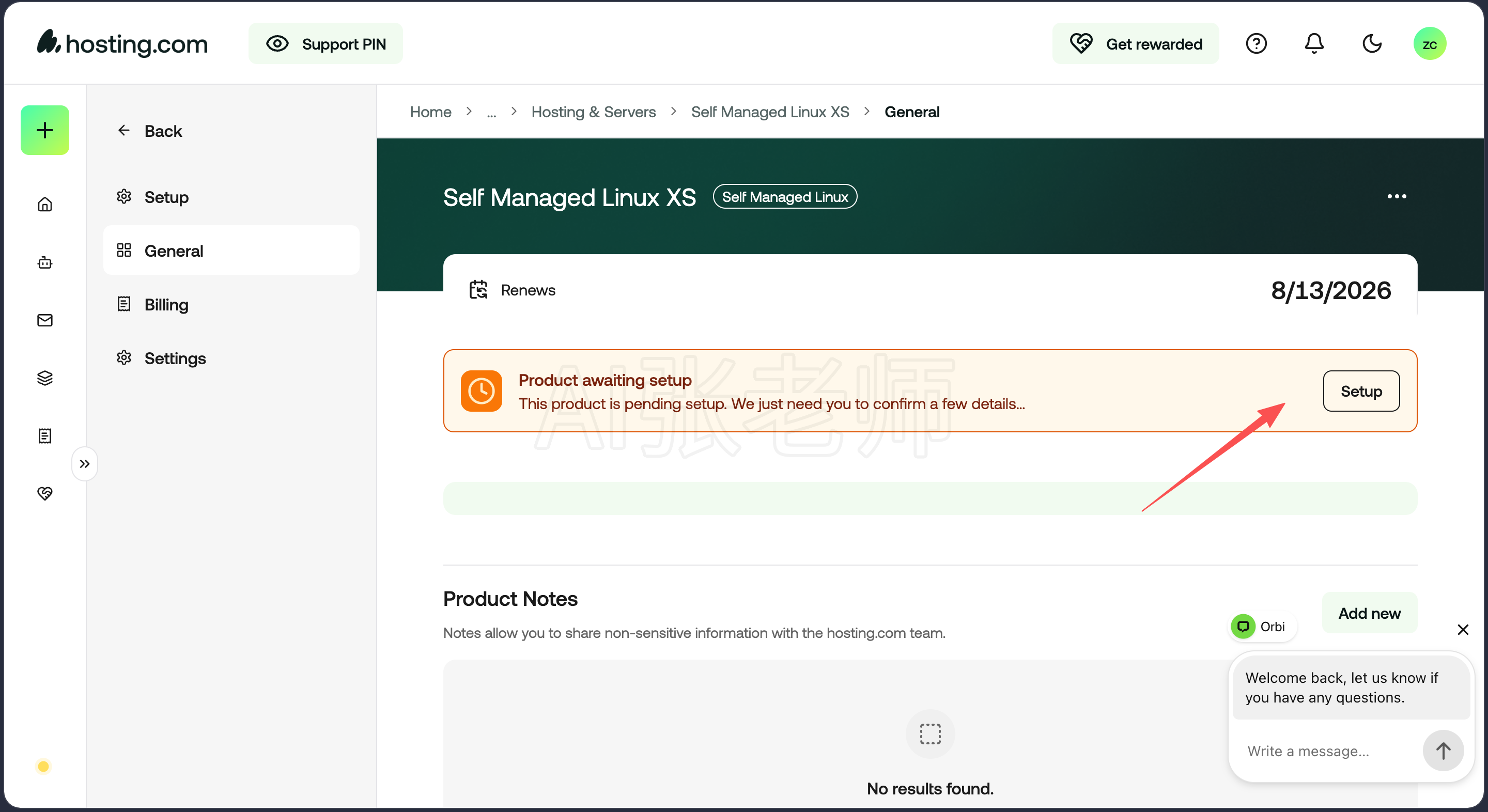Click the Hosting & Servers breadcrumb

594,112
